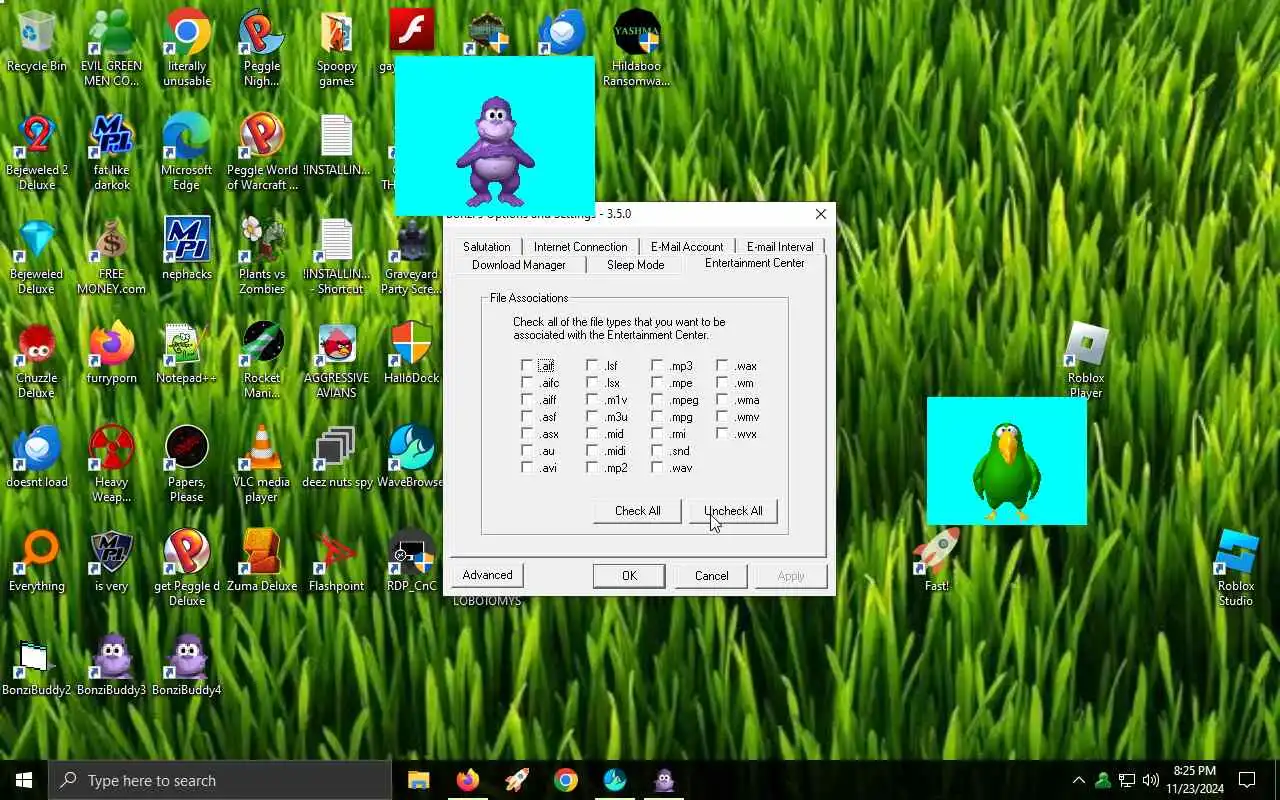Viewport: 1280px width, 800px height.
Task: Select the FREE MONEY.com desktop icon
Action: coord(111,256)
